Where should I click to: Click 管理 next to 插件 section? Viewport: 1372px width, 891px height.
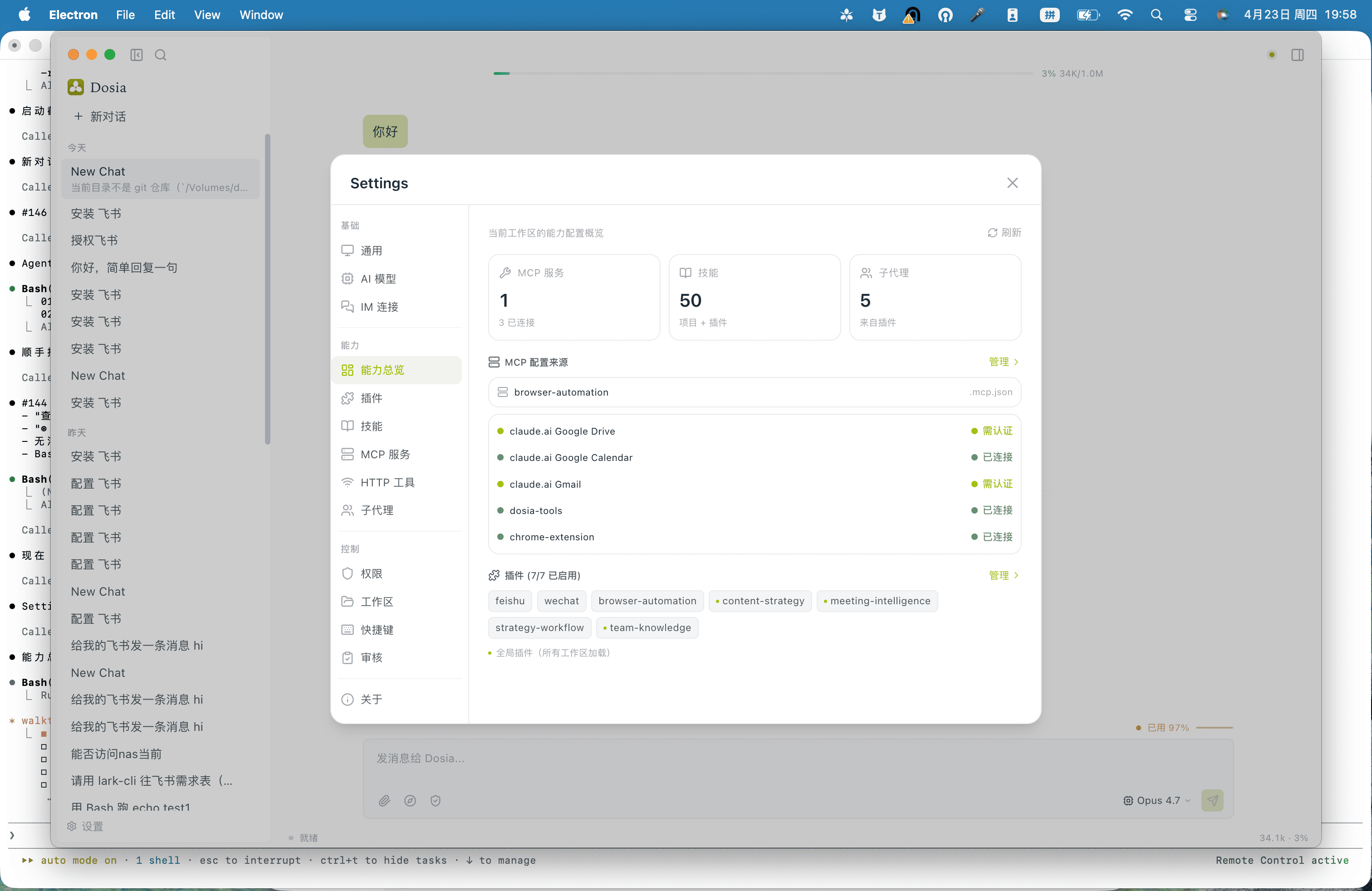[1004, 575]
